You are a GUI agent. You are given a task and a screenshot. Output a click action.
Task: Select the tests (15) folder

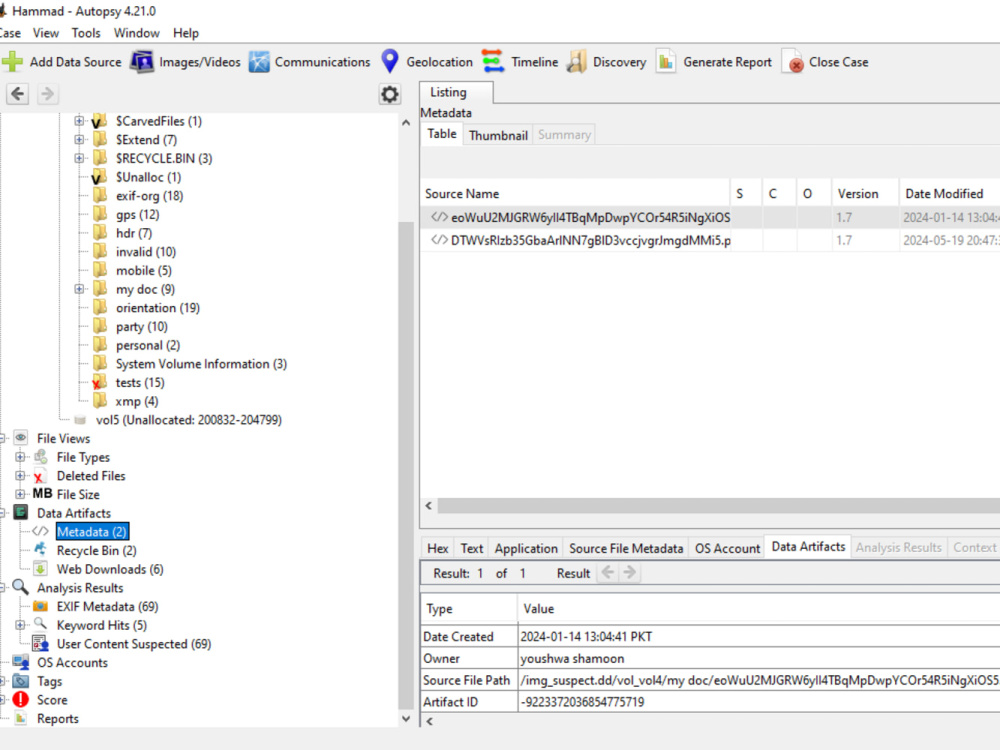click(140, 383)
